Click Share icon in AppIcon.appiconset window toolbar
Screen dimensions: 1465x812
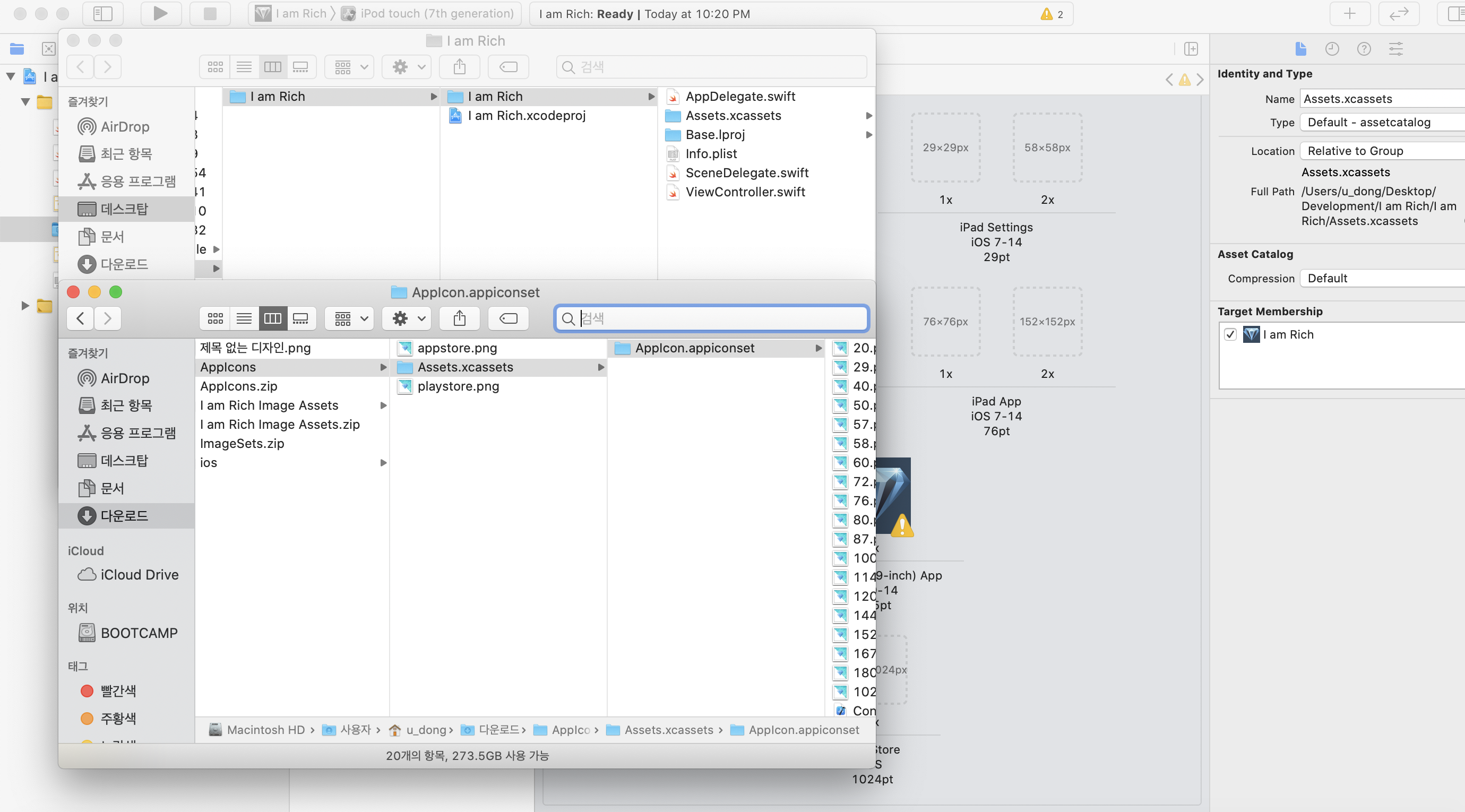[460, 318]
